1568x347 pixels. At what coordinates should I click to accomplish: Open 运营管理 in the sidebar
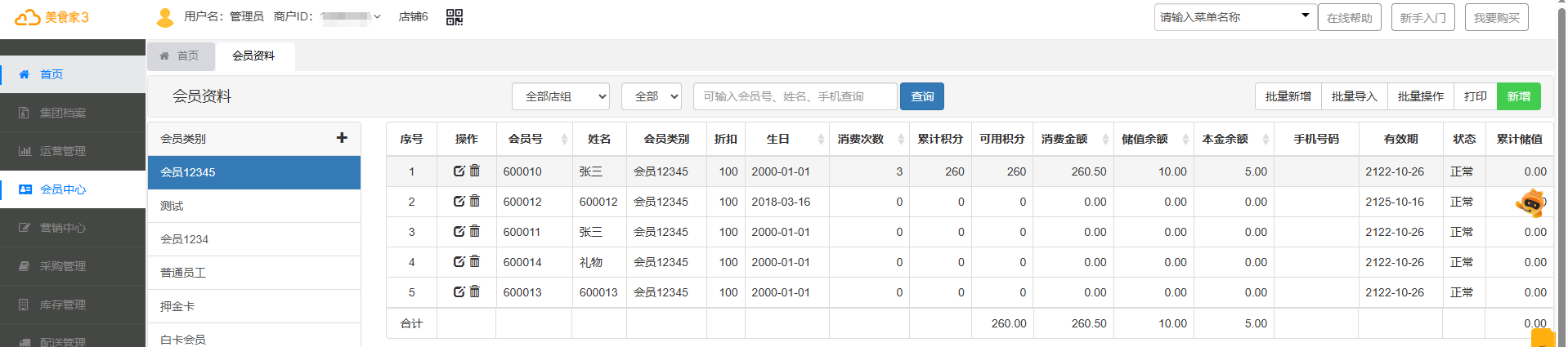(x=63, y=151)
